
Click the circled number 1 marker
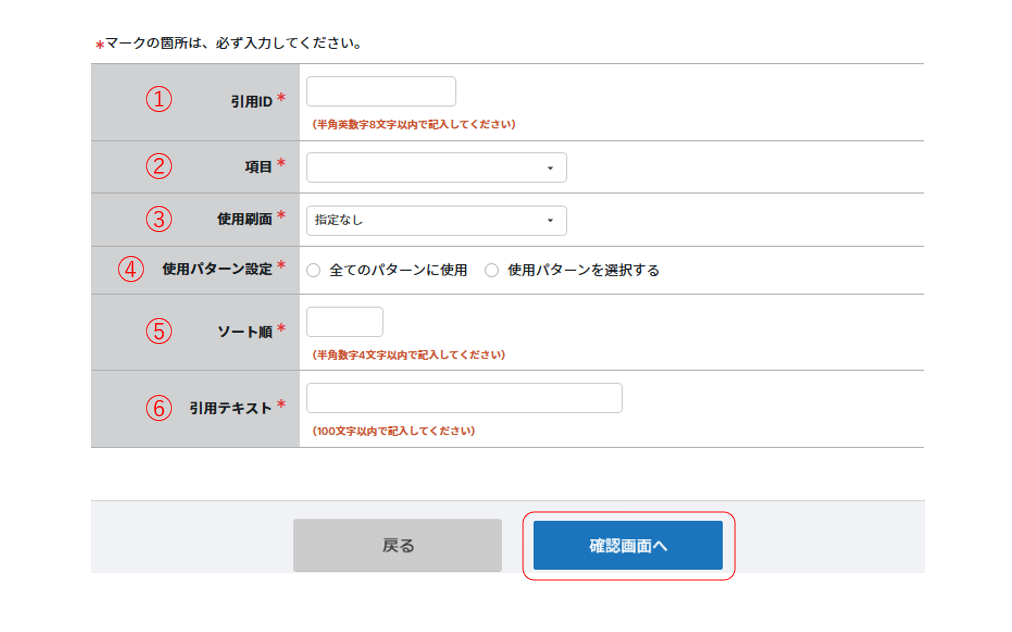pos(158,99)
